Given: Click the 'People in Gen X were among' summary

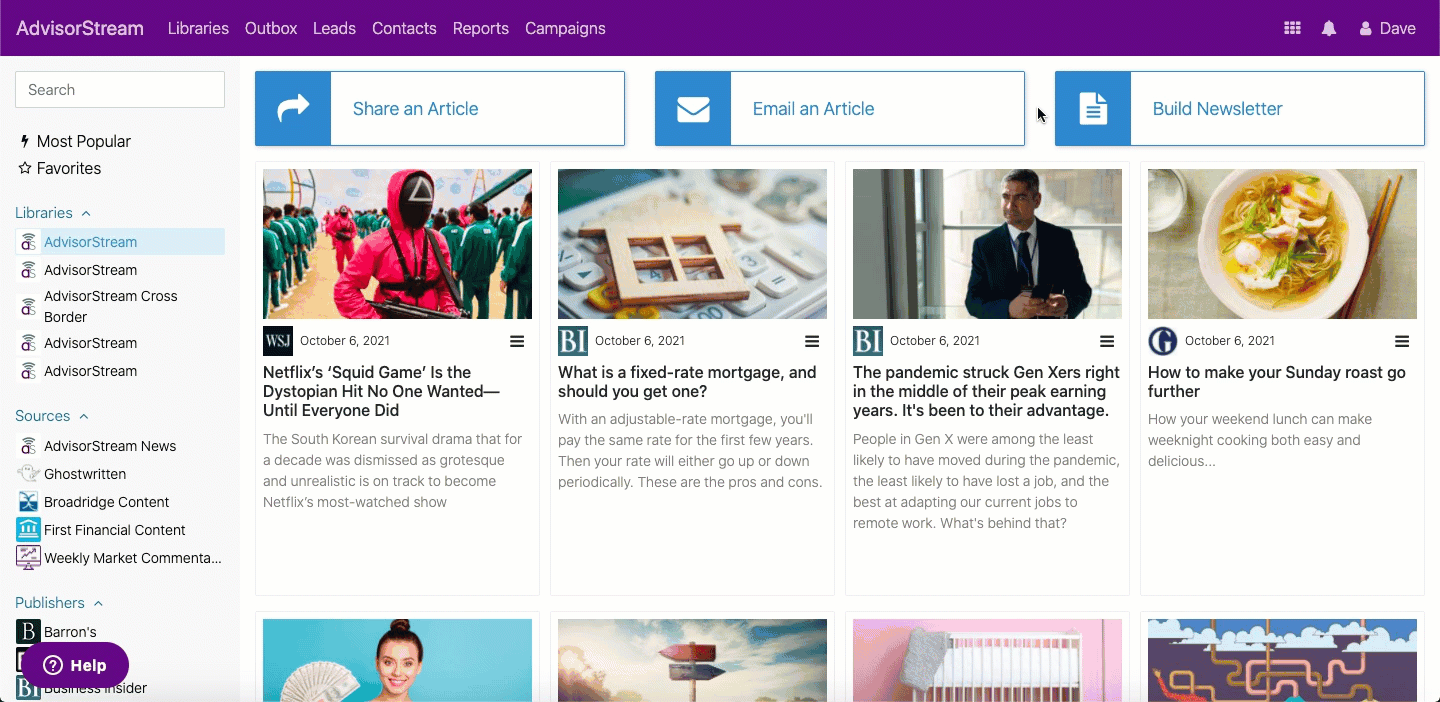Looking at the screenshot, I should coord(986,481).
